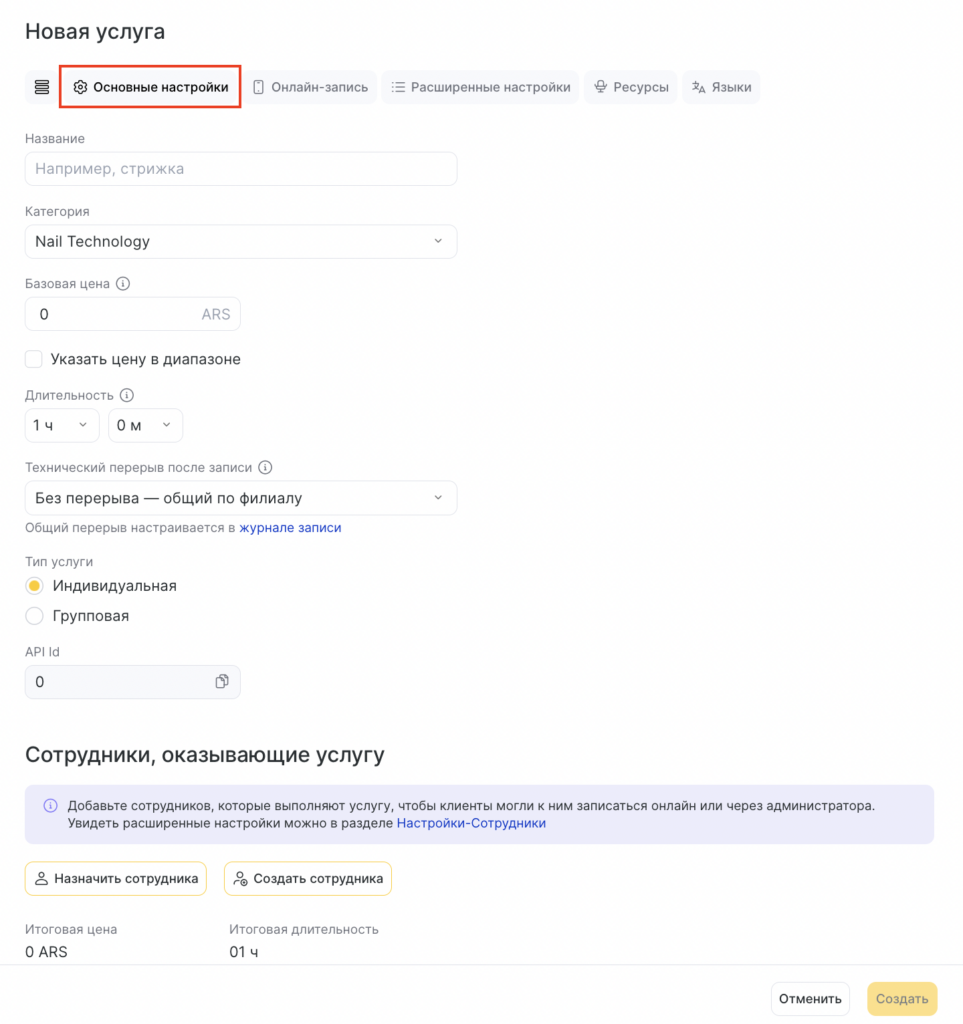Expand the Технический перерыв dropdown
Image resolution: width=963 pixels, height=1024 pixels.
point(240,498)
